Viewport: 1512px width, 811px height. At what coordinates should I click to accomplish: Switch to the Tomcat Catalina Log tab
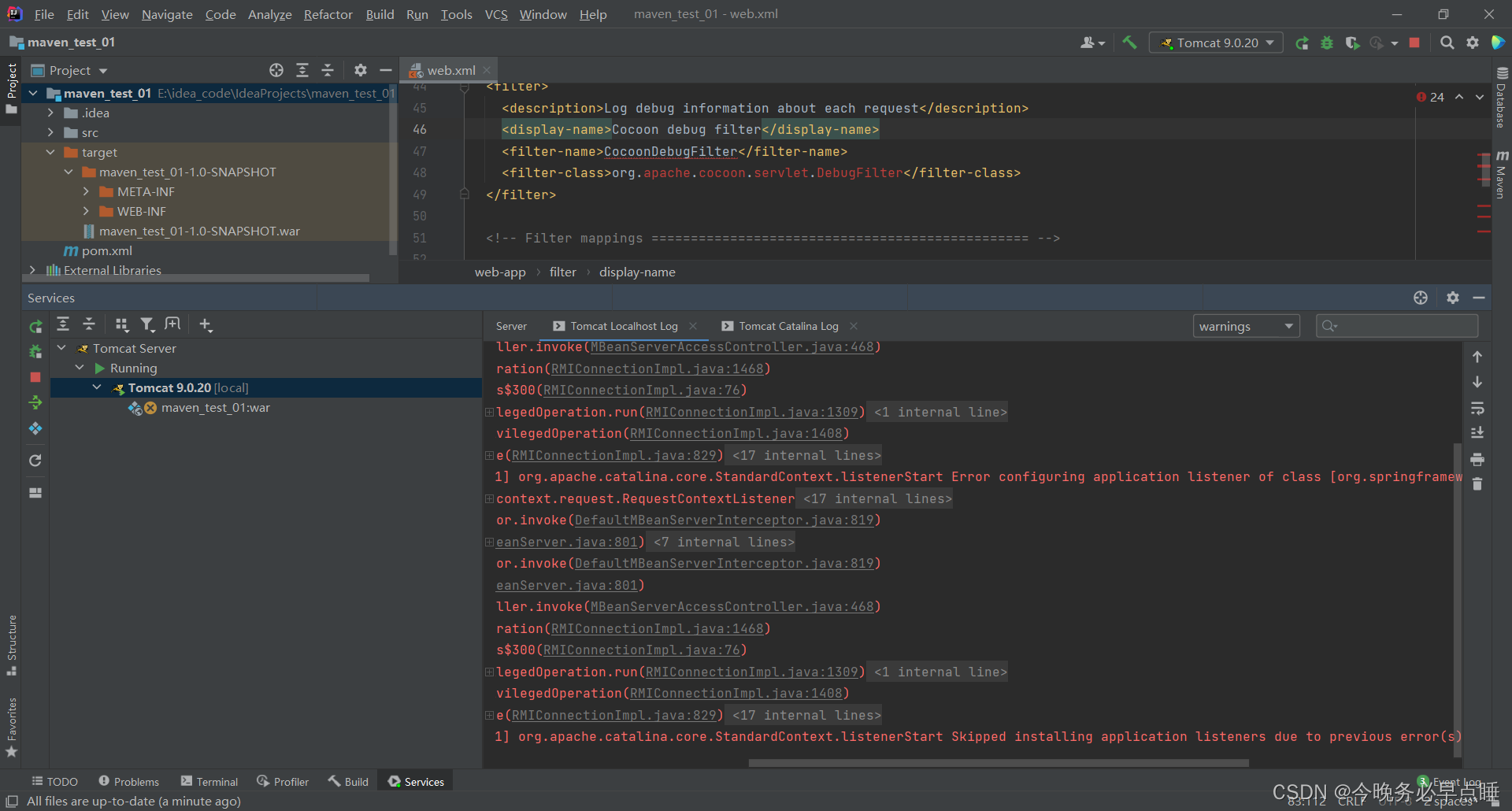(788, 326)
